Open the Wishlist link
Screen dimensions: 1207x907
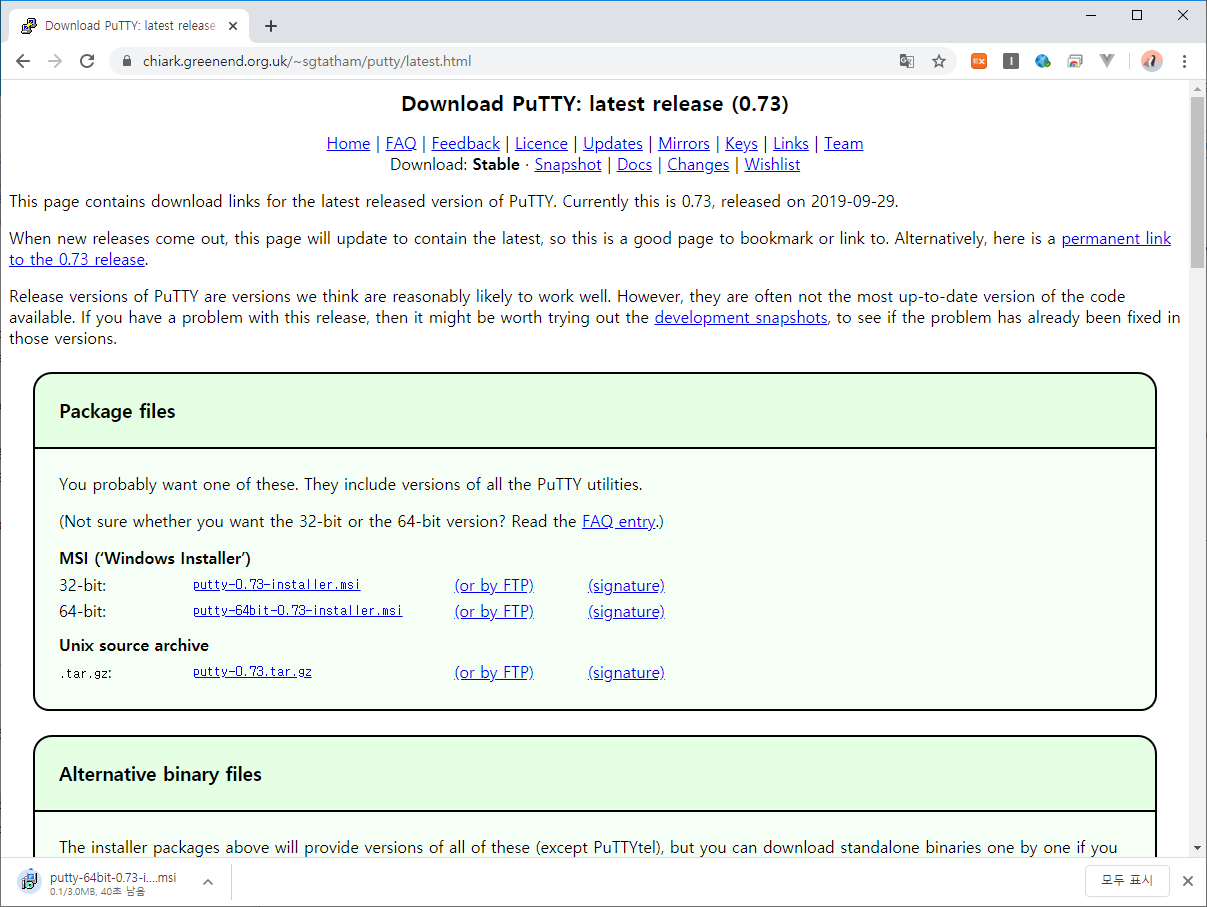(772, 165)
